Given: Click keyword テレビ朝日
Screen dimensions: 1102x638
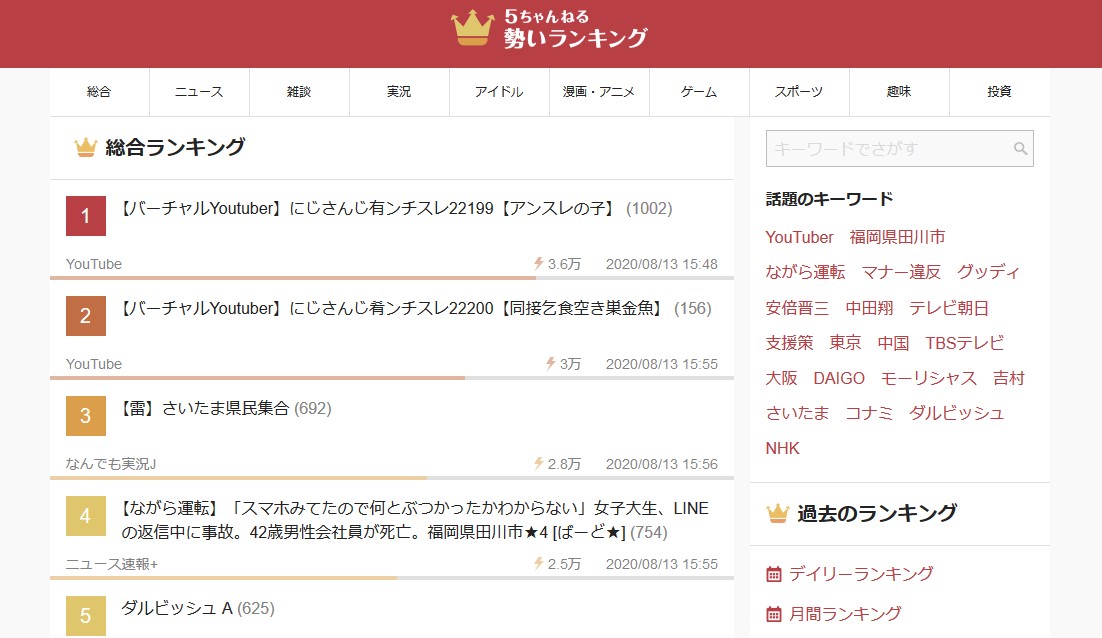Looking at the screenshot, I should (x=949, y=308).
